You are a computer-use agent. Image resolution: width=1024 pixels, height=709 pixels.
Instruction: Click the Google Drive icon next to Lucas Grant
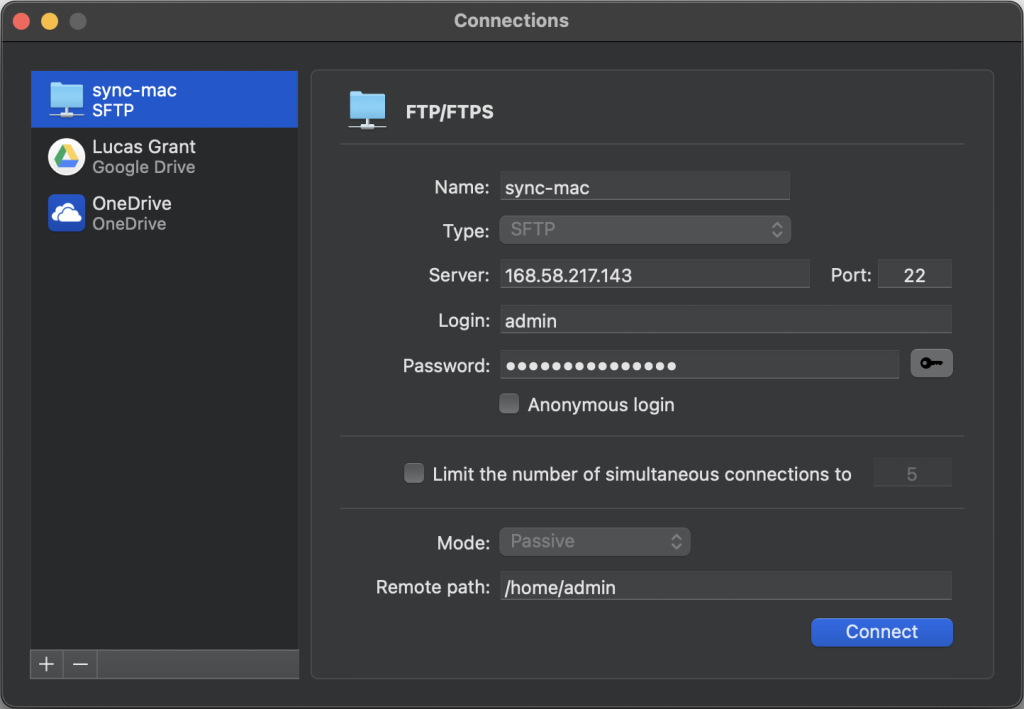coord(64,156)
